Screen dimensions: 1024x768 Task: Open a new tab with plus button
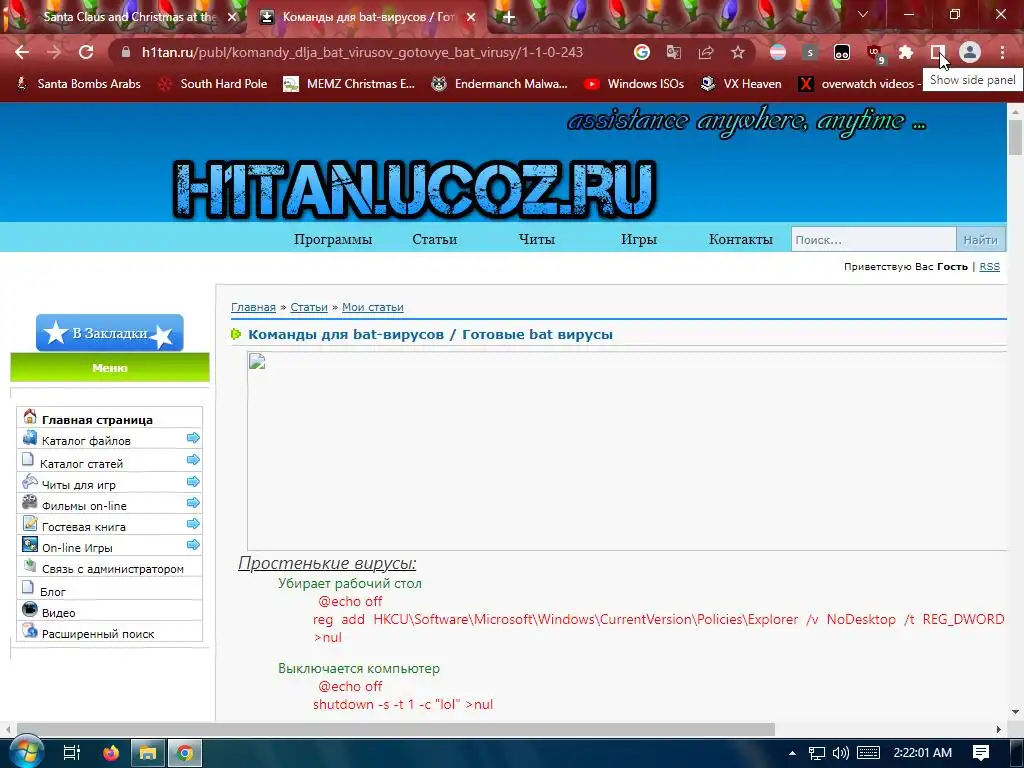pos(509,18)
